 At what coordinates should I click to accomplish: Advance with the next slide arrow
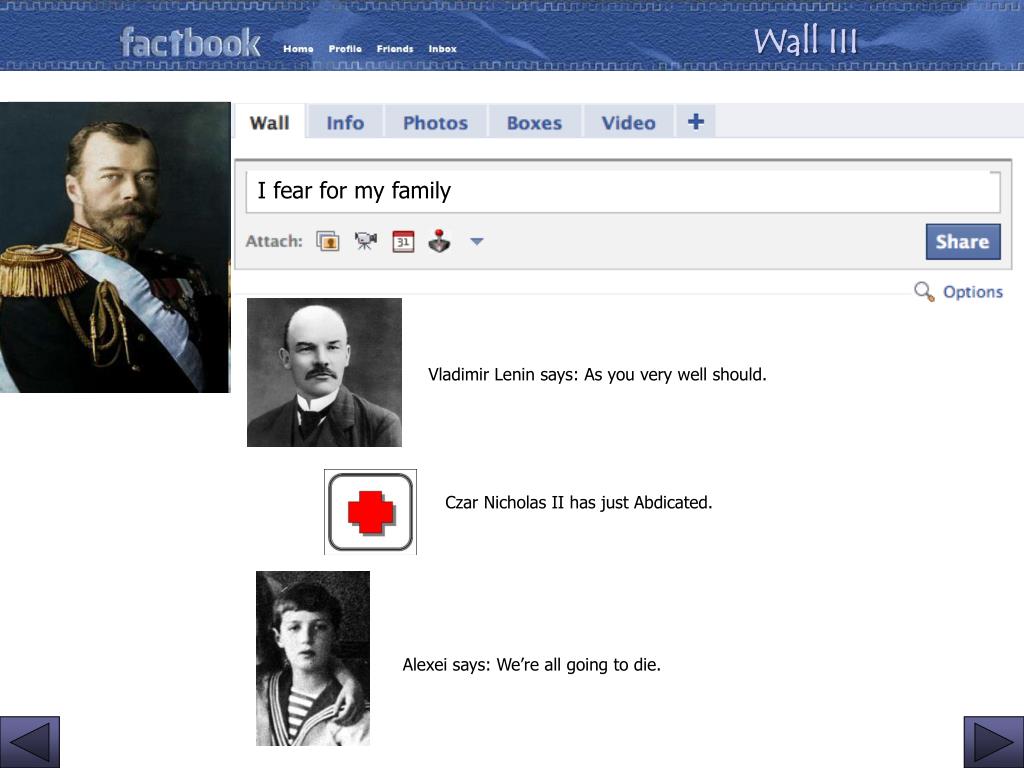pyautogui.click(x=993, y=742)
